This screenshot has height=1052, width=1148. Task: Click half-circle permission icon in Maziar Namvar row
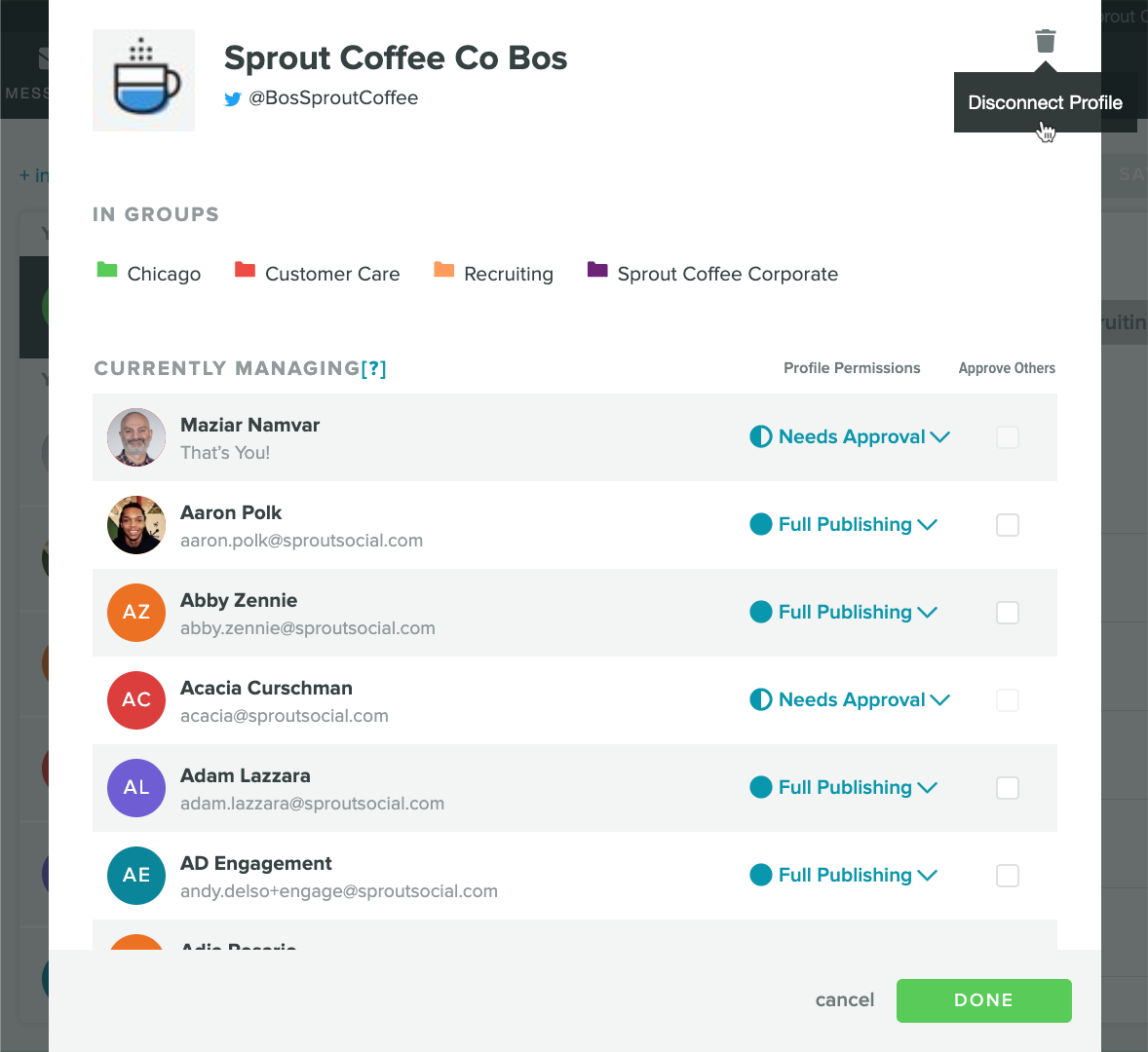[761, 436]
